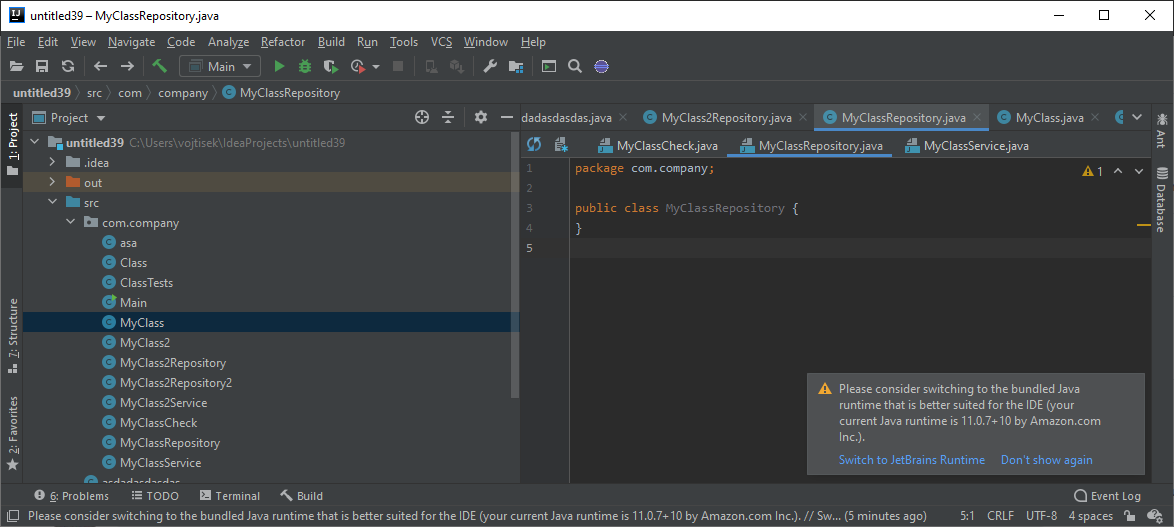
Task: Open the Analyze menu
Action: coord(228,42)
